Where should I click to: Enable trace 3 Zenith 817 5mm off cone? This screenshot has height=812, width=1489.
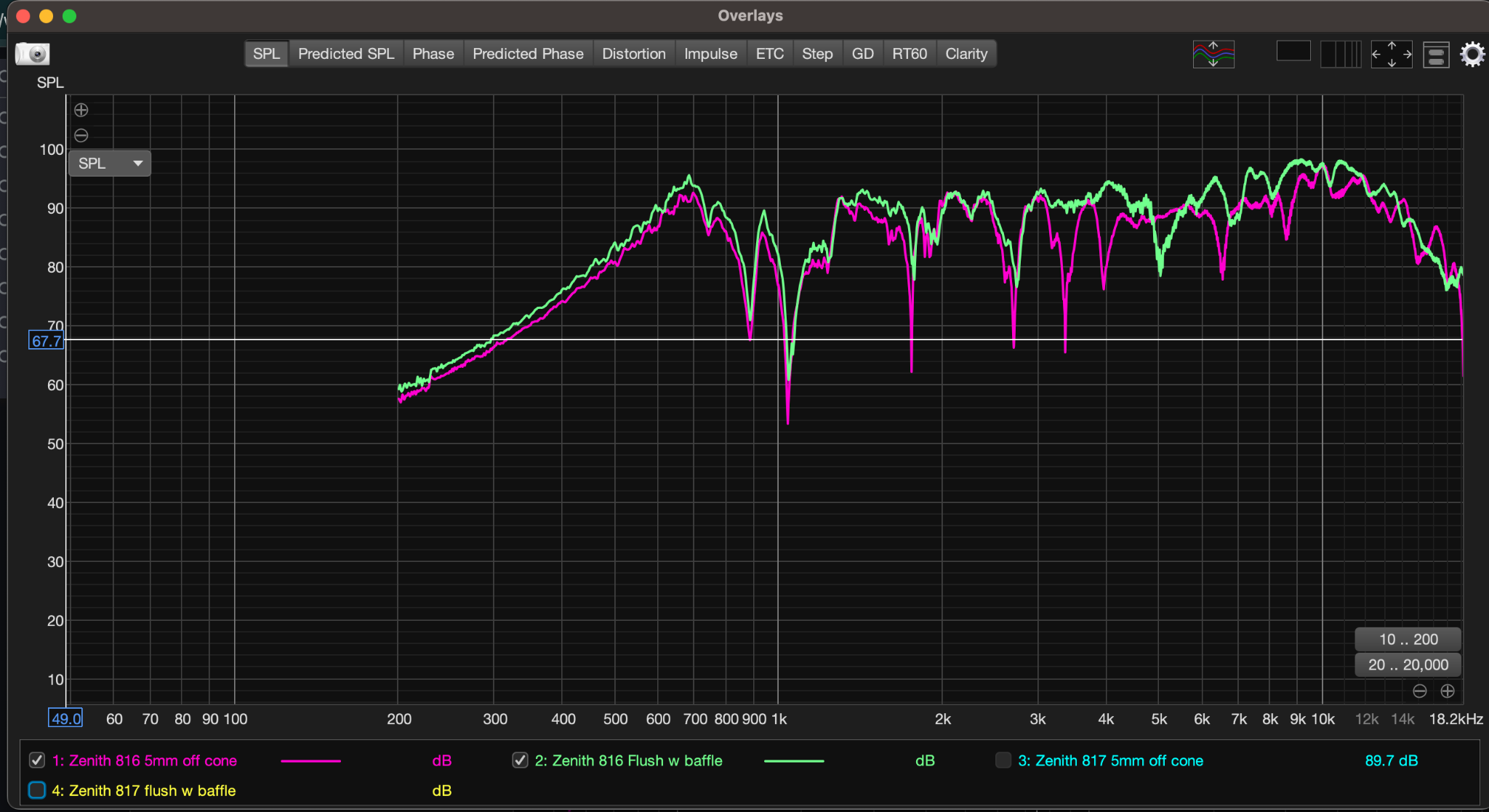(1003, 760)
